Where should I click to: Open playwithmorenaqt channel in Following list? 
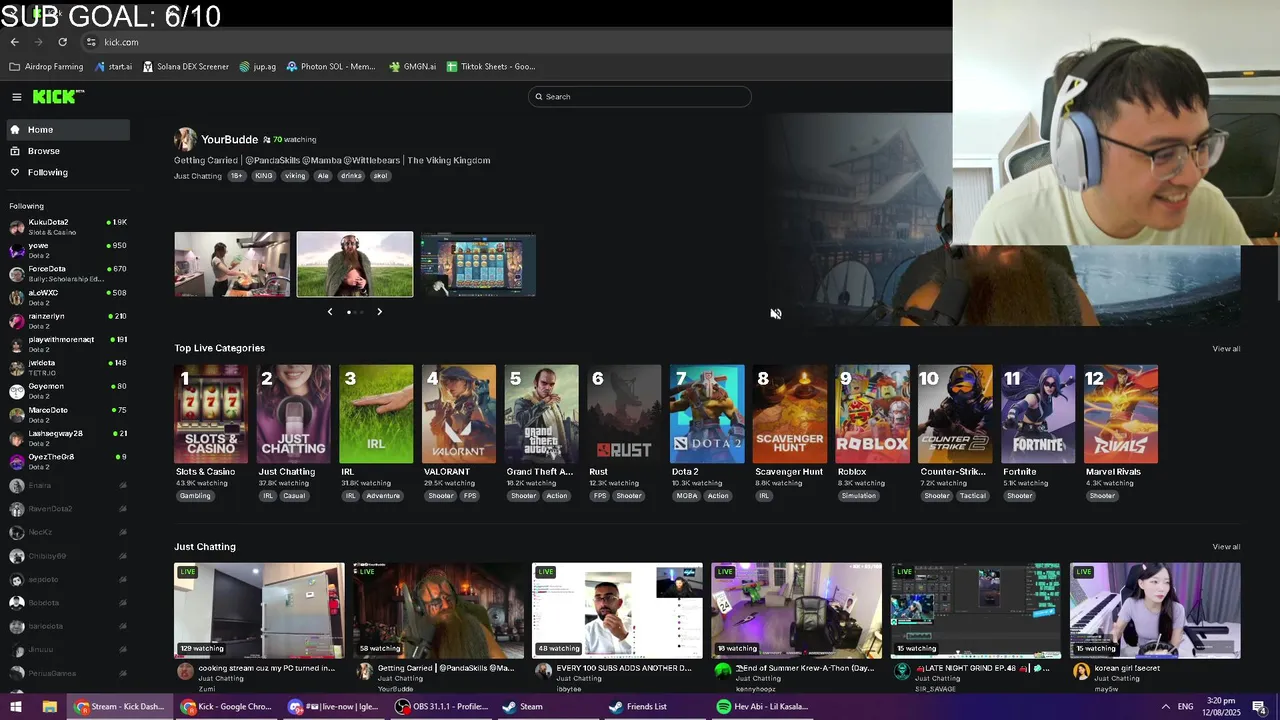point(67,344)
